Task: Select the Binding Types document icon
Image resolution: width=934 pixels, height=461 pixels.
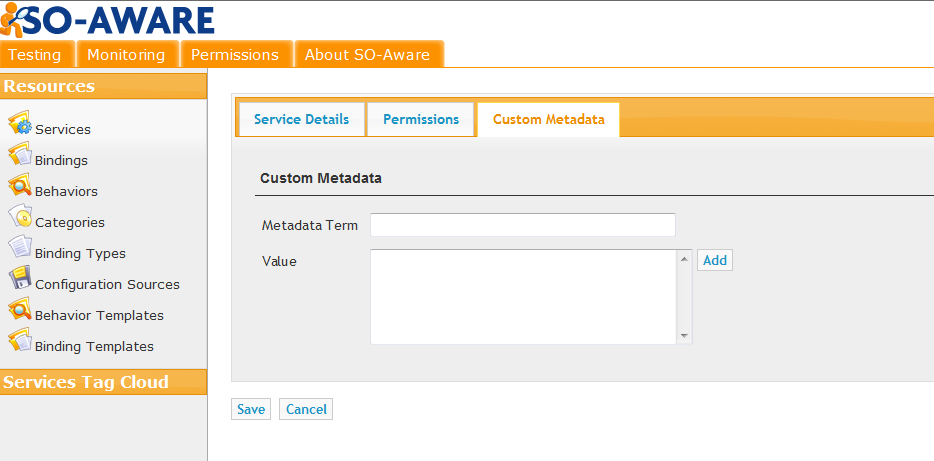Action: coord(20,247)
